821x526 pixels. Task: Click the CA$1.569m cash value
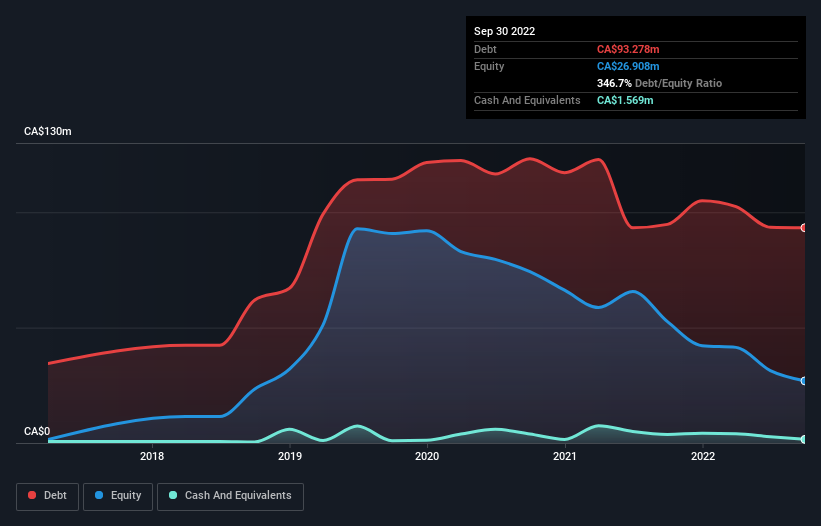[625, 100]
